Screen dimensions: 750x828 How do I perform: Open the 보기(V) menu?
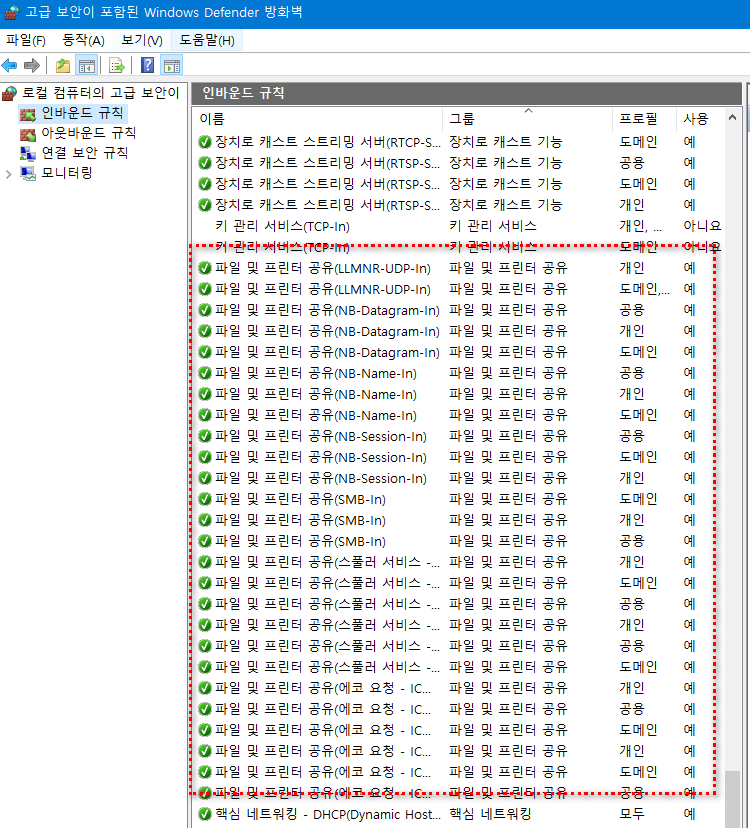[x=142, y=41]
